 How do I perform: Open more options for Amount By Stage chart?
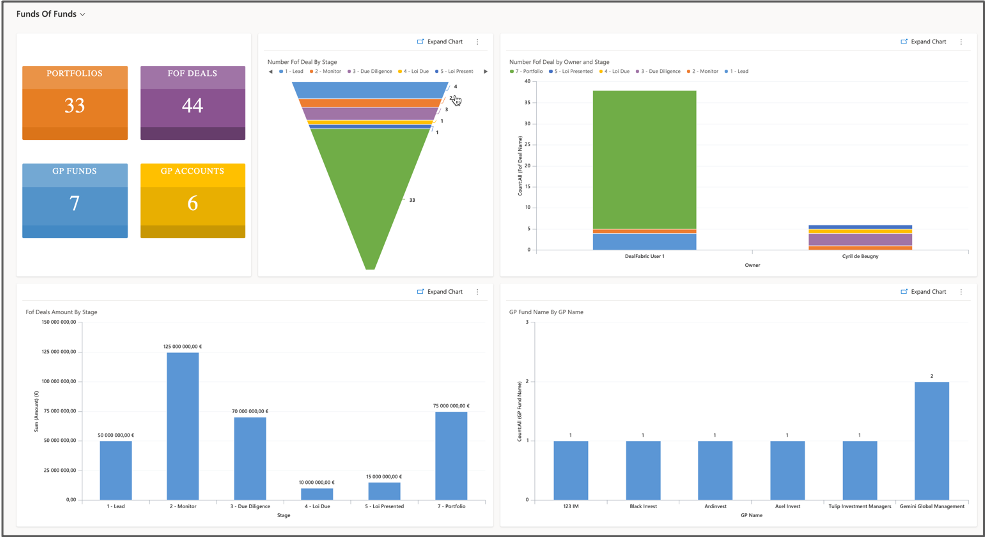(x=477, y=291)
